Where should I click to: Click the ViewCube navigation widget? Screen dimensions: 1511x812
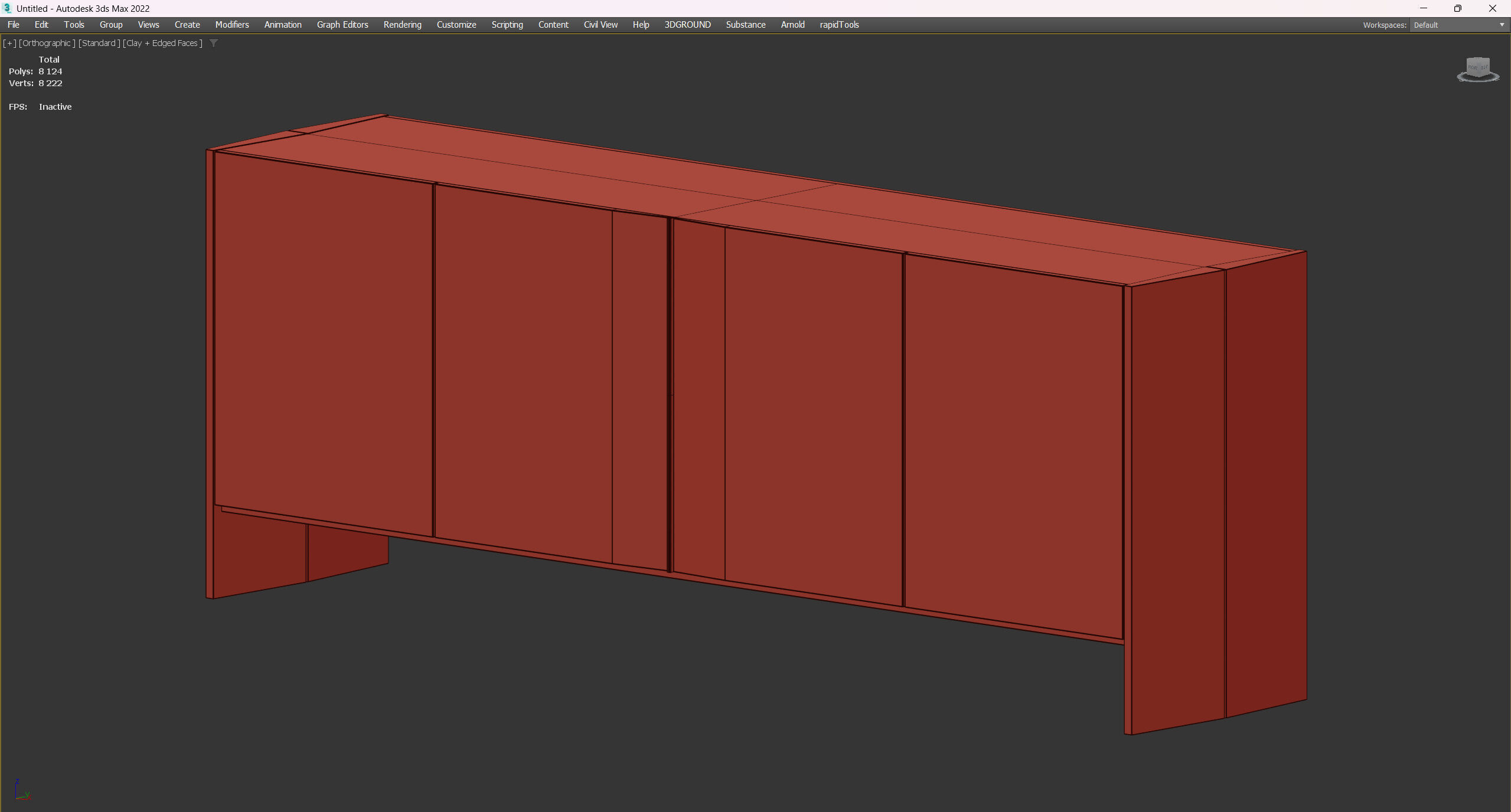[x=1478, y=70]
